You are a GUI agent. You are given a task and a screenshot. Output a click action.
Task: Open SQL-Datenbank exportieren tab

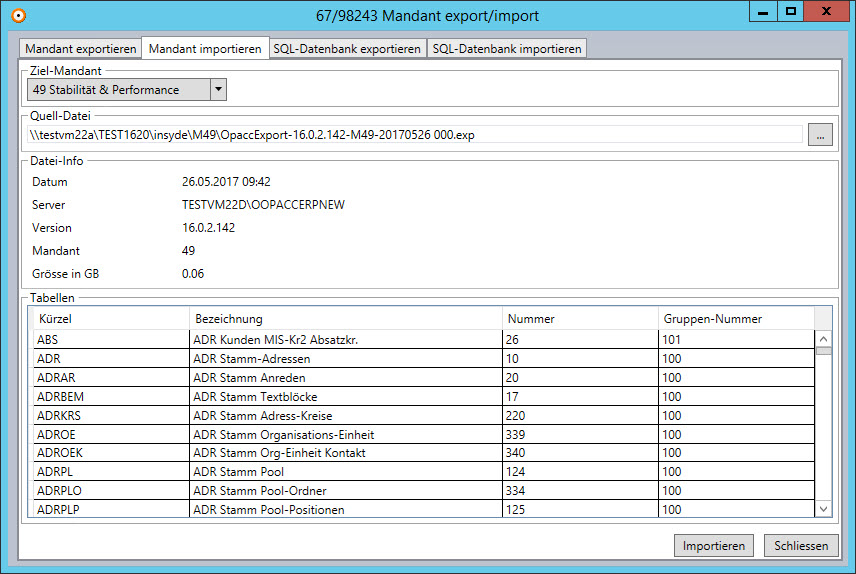point(347,49)
